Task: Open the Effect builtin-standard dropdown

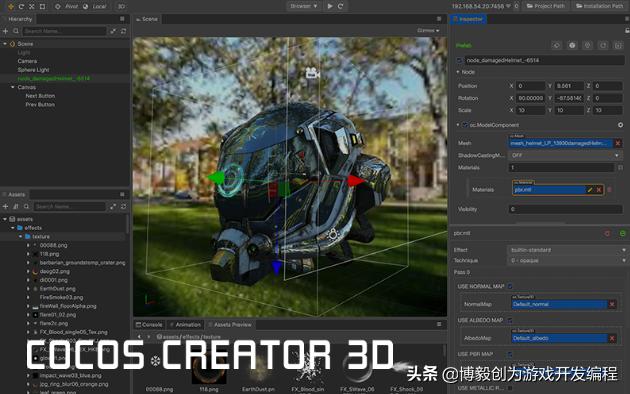Action: coord(567,250)
